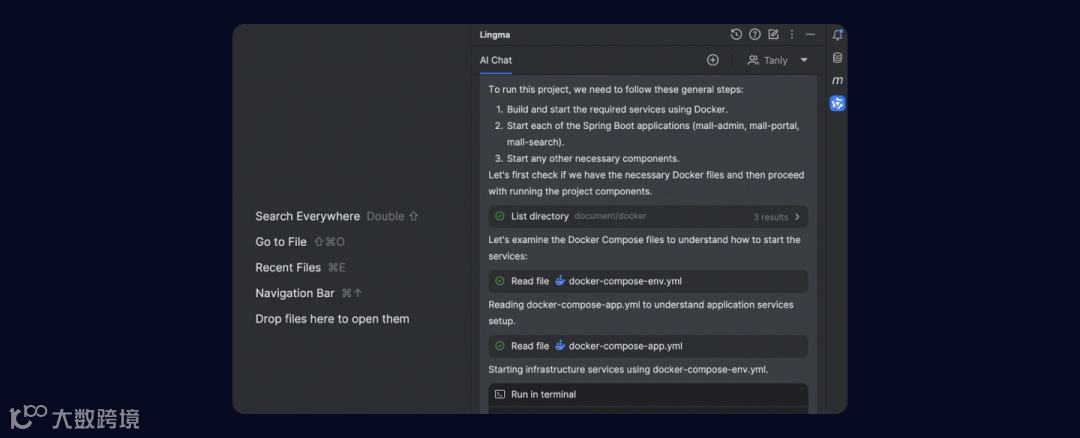Open the Maven tool window icon
The height and width of the screenshot is (438, 1080).
click(837, 80)
